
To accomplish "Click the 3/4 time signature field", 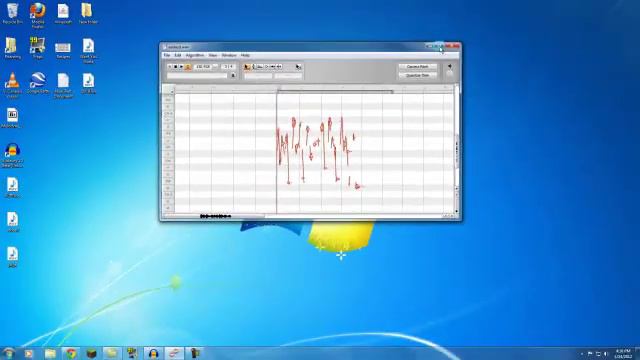I will (x=228, y=67).
